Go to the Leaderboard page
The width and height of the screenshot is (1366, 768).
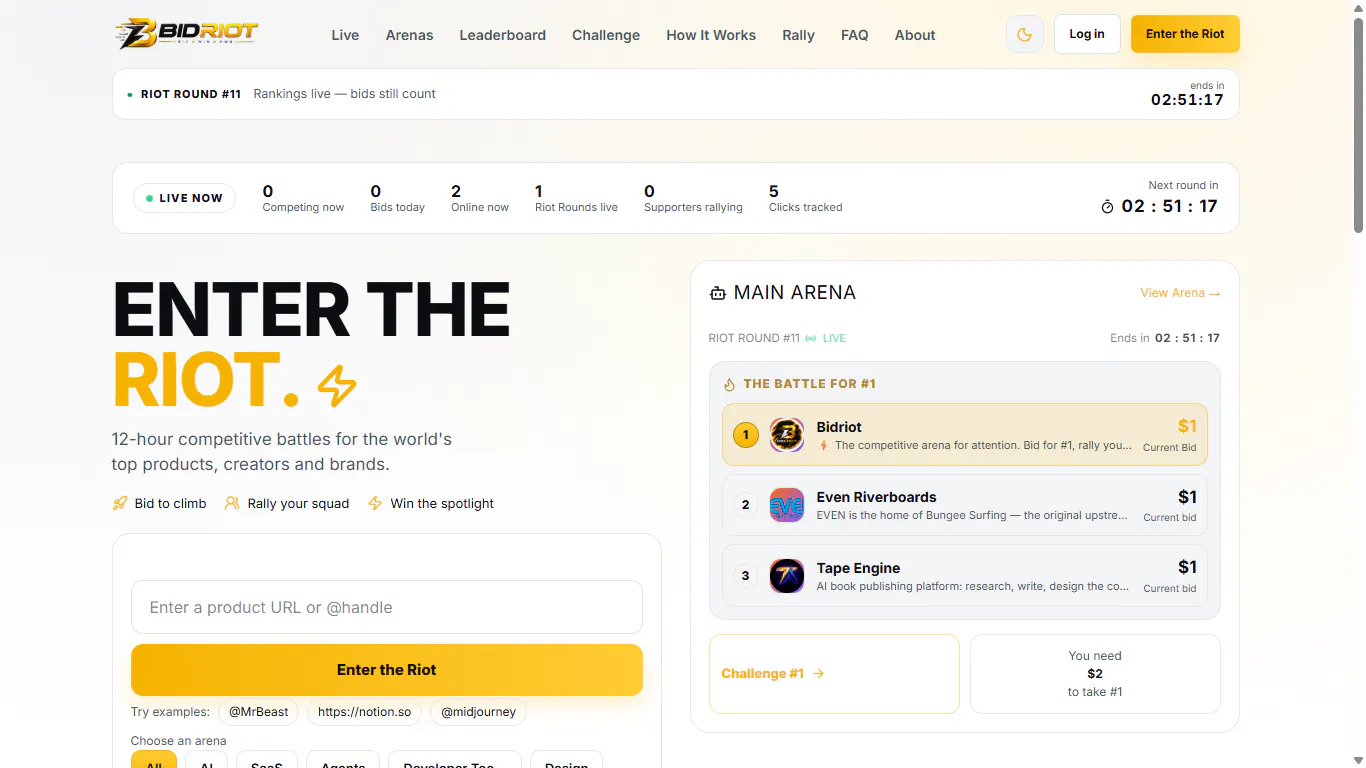503,35
